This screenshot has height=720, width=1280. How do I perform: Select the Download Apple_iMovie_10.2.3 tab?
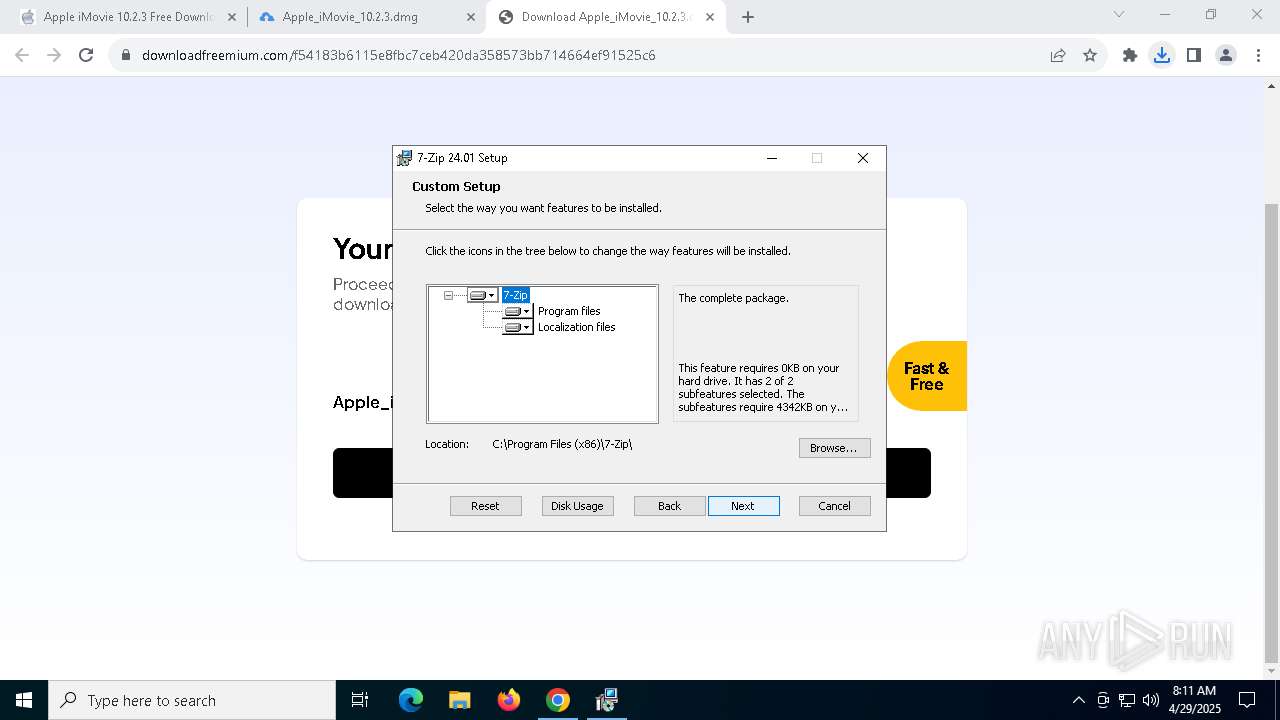(x=605, y=17)
